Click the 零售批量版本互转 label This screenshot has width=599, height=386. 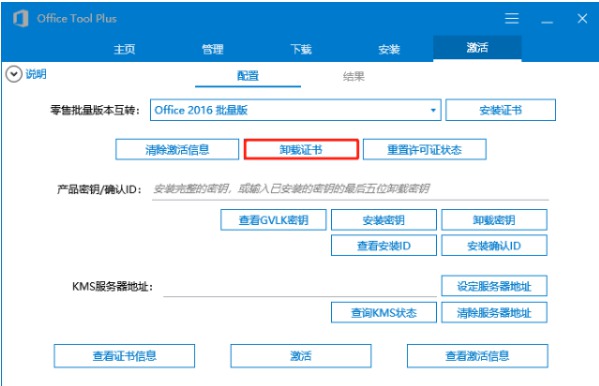point(95,110)
